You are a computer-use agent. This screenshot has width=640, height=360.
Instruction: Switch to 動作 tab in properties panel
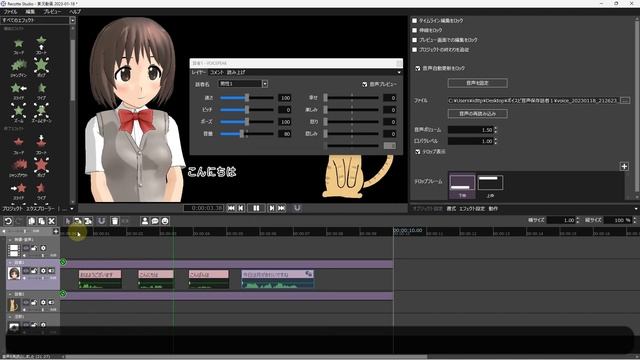click(x=493, y=209)
